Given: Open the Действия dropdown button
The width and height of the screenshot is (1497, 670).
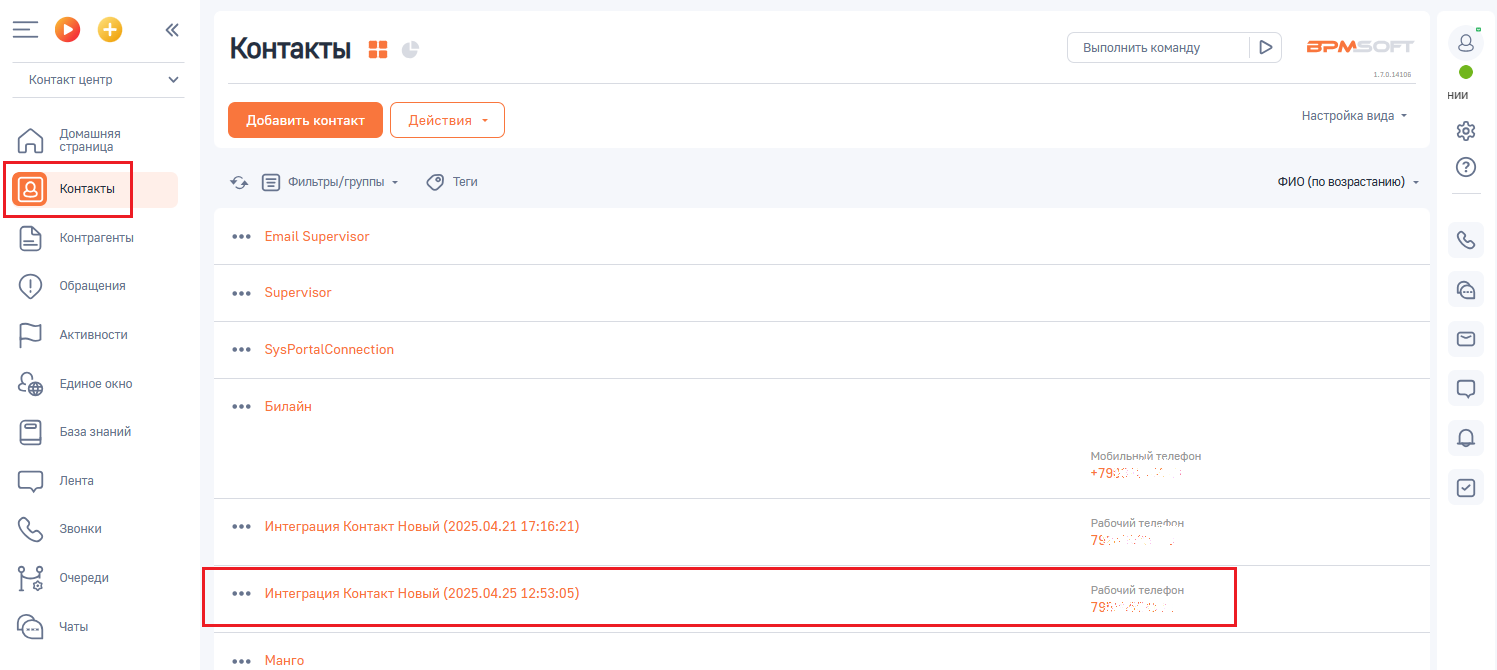Looking at the screenshot, I should [447, 120].
